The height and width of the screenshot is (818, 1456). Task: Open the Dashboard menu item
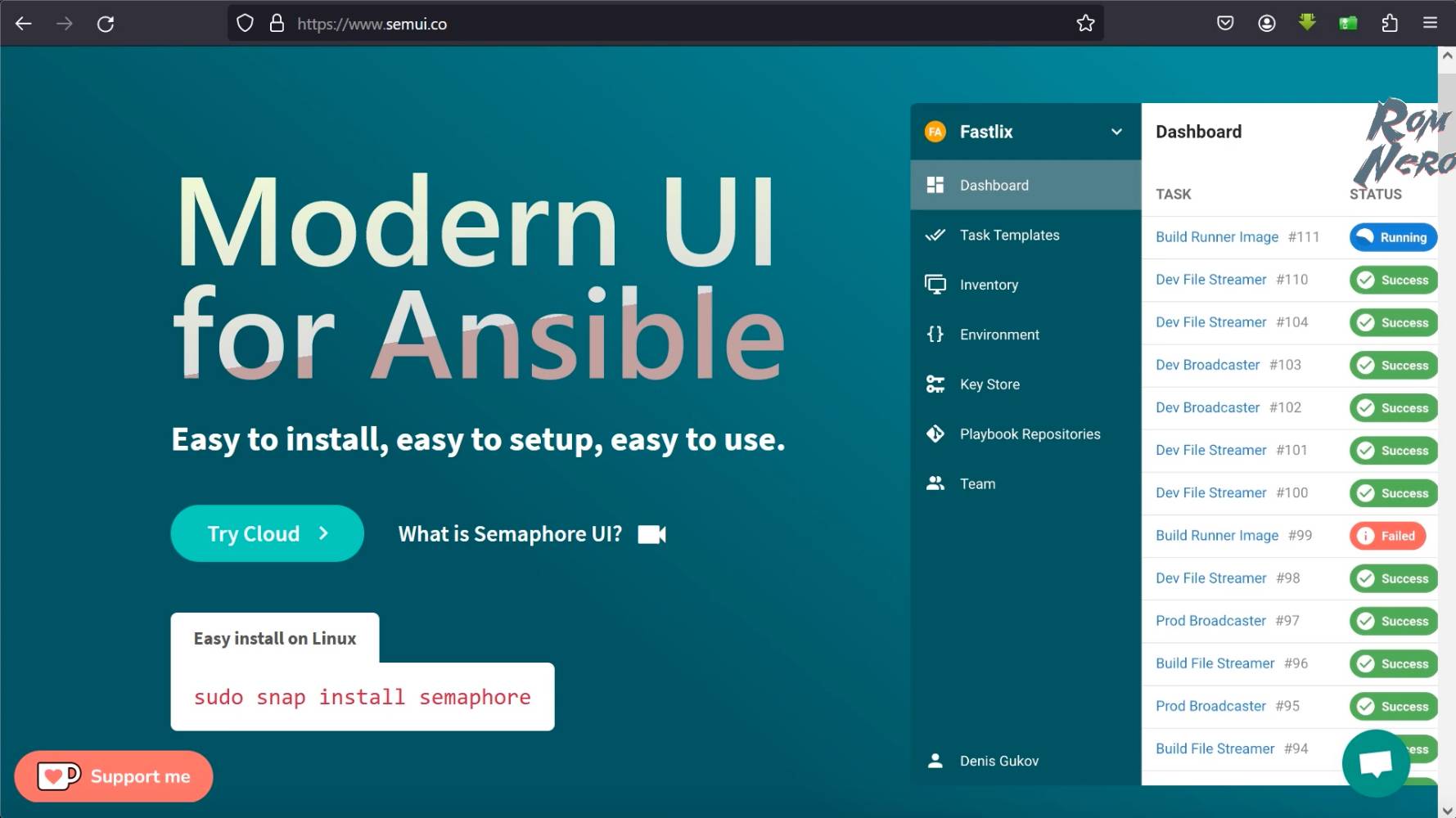tap(1026, 185)
